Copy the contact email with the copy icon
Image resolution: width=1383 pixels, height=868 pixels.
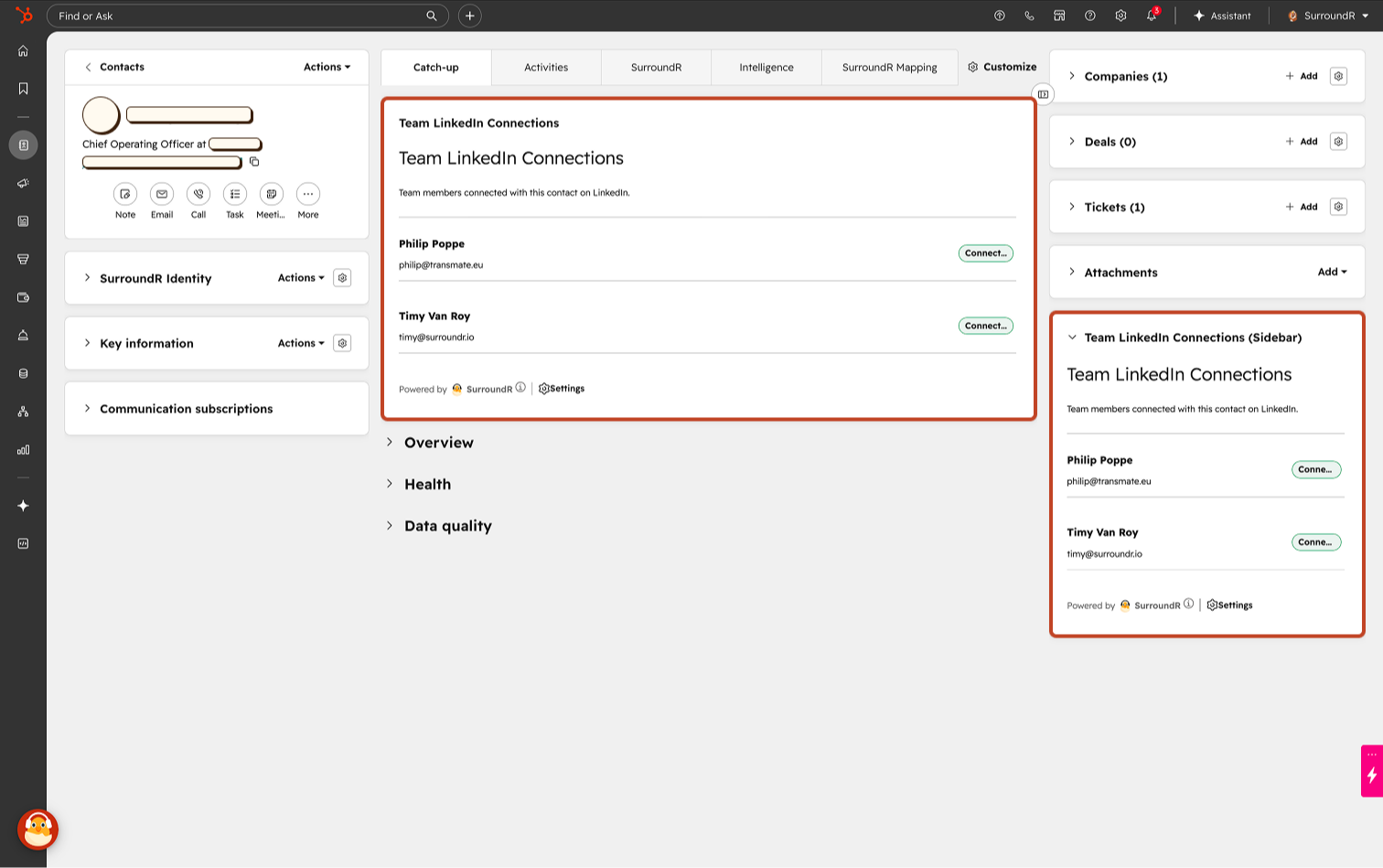[x=254, y=162]
